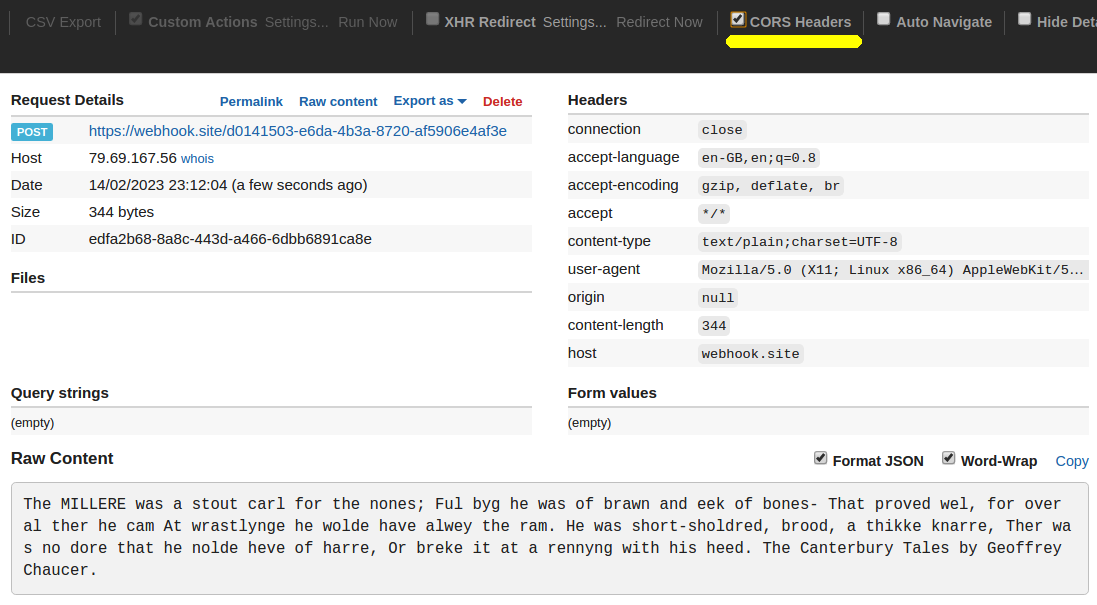Open the request Permalink
1097x605 pixels.
(x=251, y=101)
